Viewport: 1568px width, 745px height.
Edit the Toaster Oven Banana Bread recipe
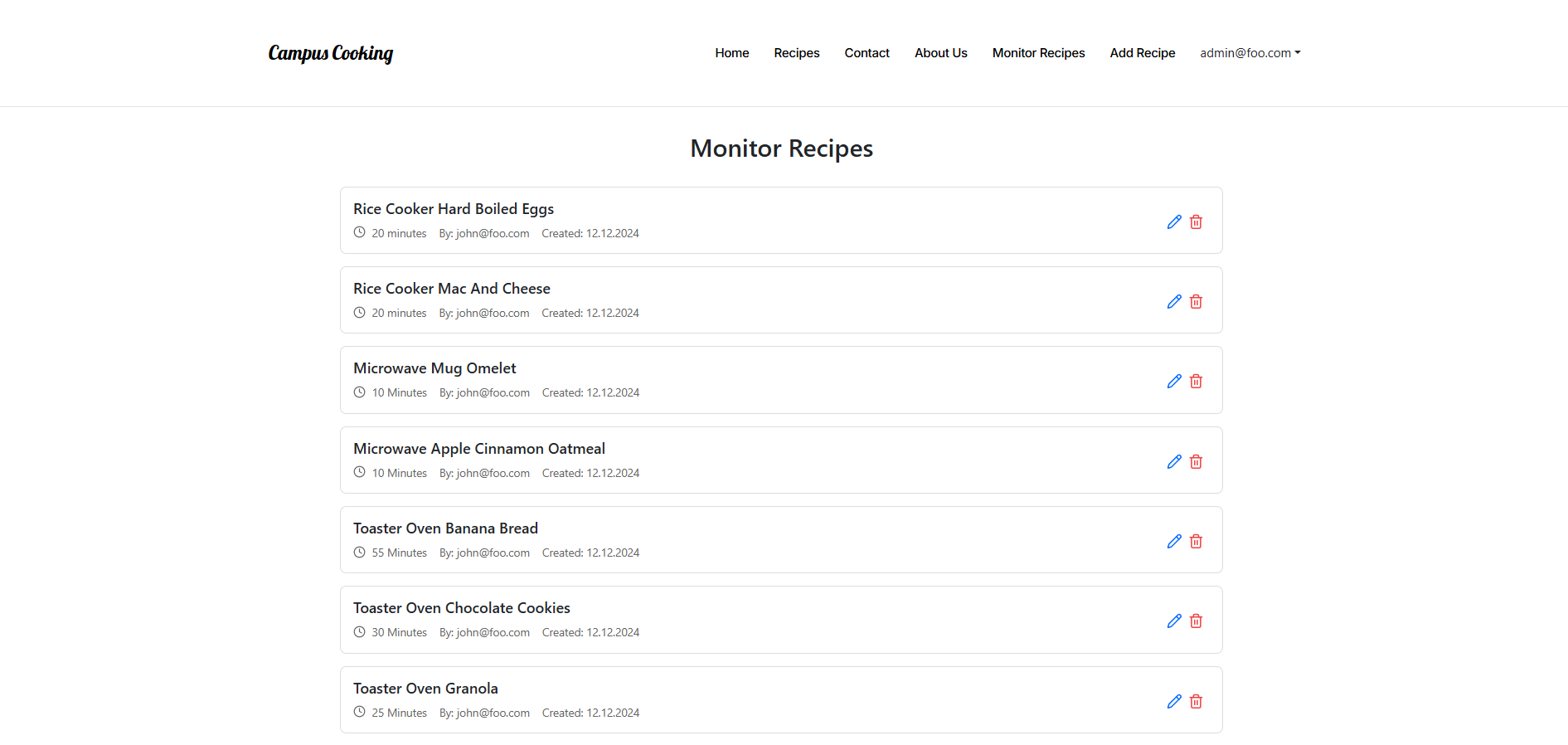coord(1173,541)
